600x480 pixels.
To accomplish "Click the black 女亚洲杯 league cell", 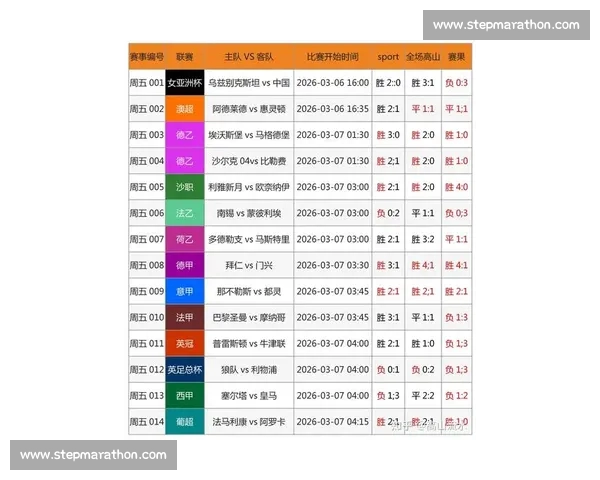I will 185,83.
